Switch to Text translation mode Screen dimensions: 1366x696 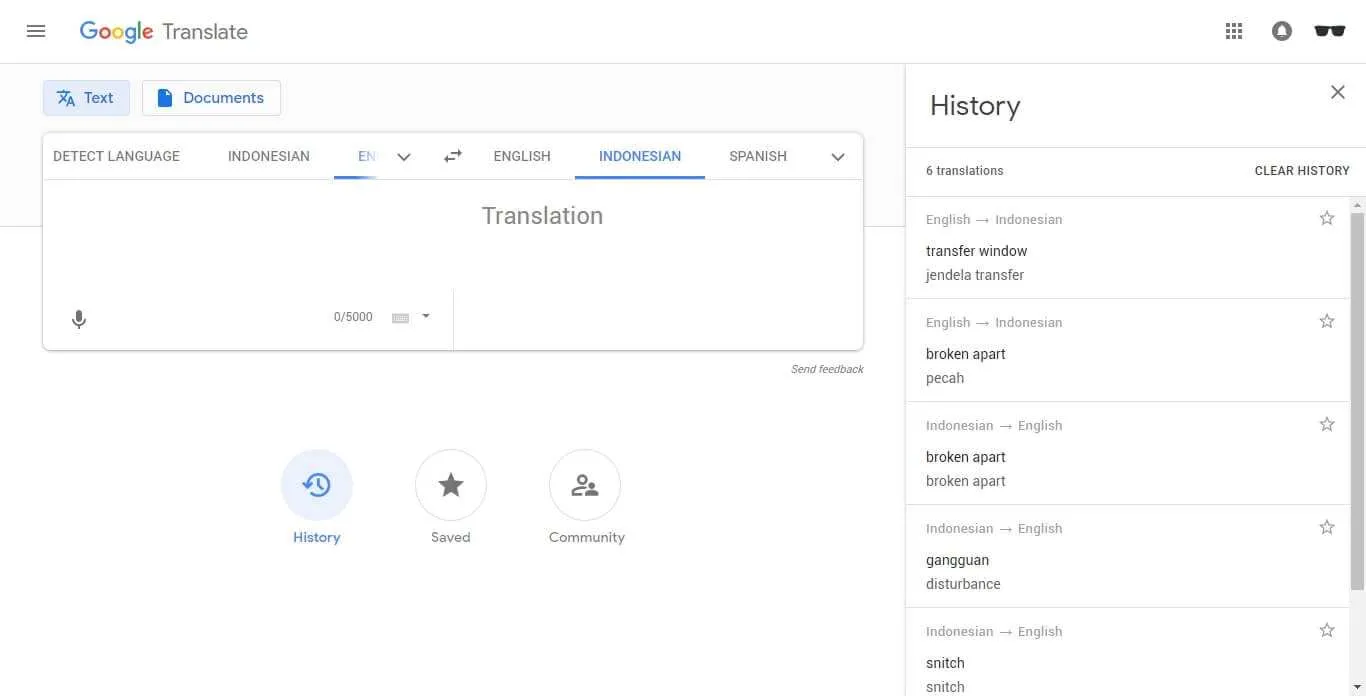pos(86,98)
